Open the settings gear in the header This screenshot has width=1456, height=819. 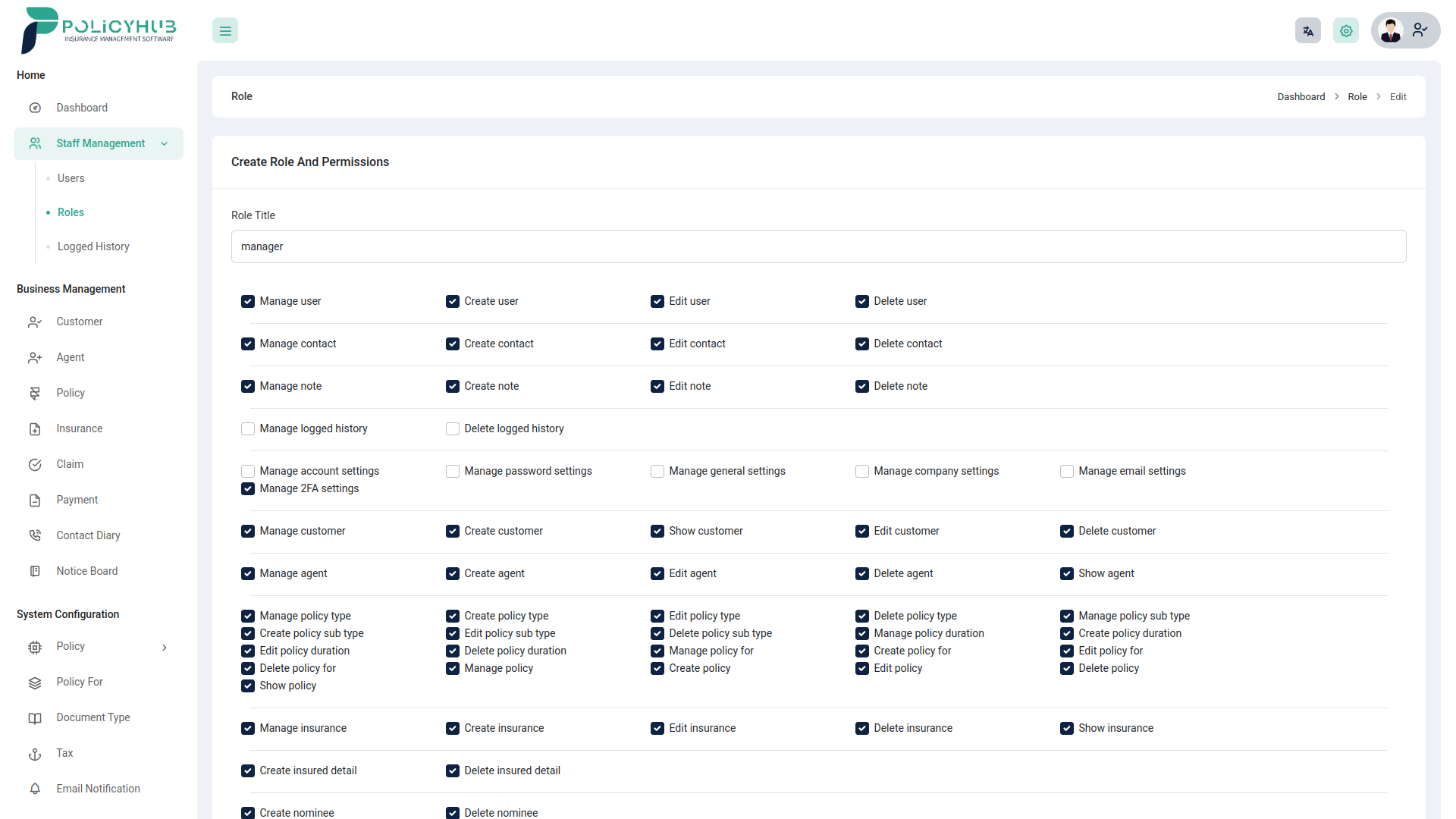pos(1346,30)
